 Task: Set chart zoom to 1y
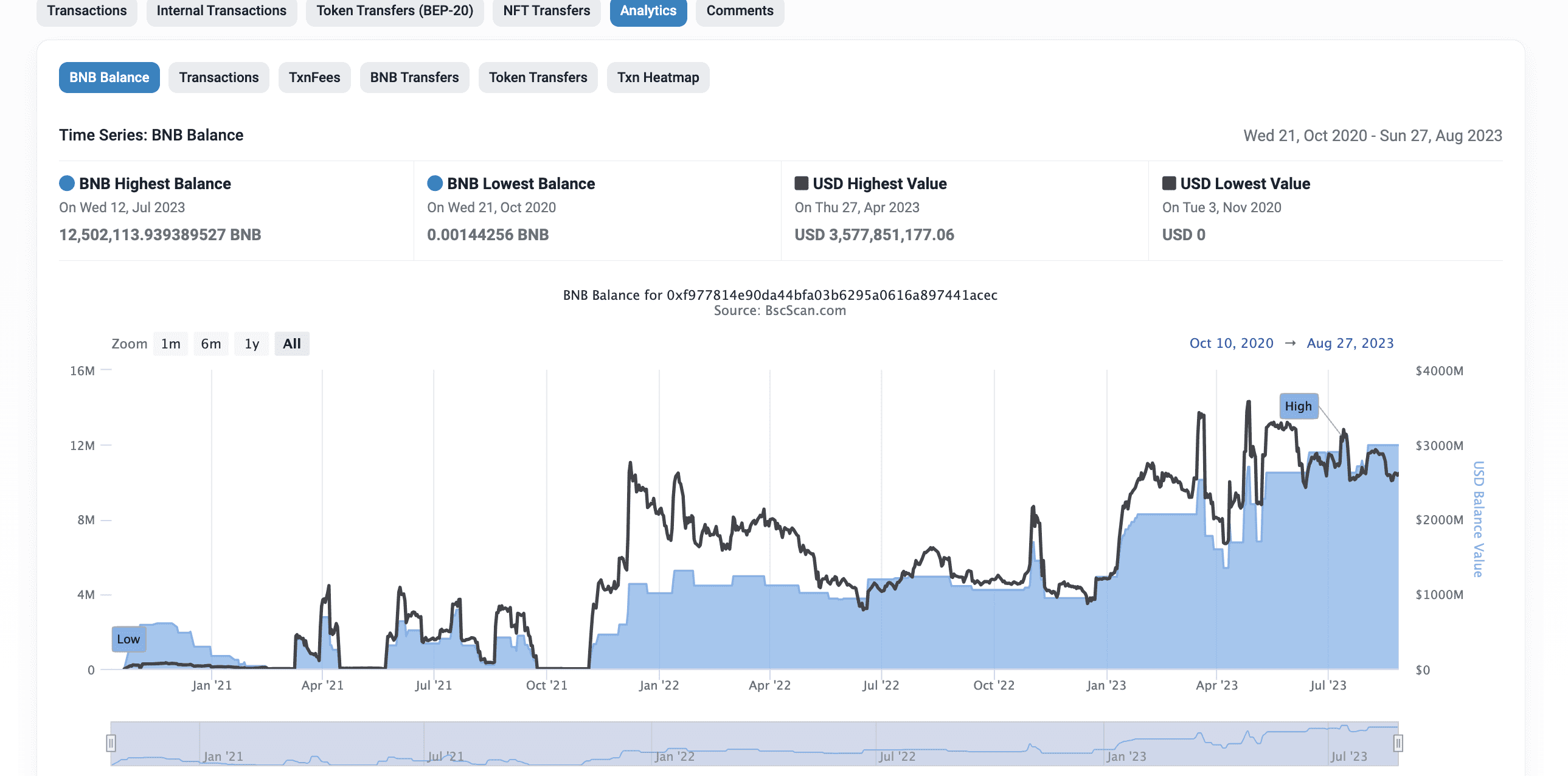click(252, 344)
